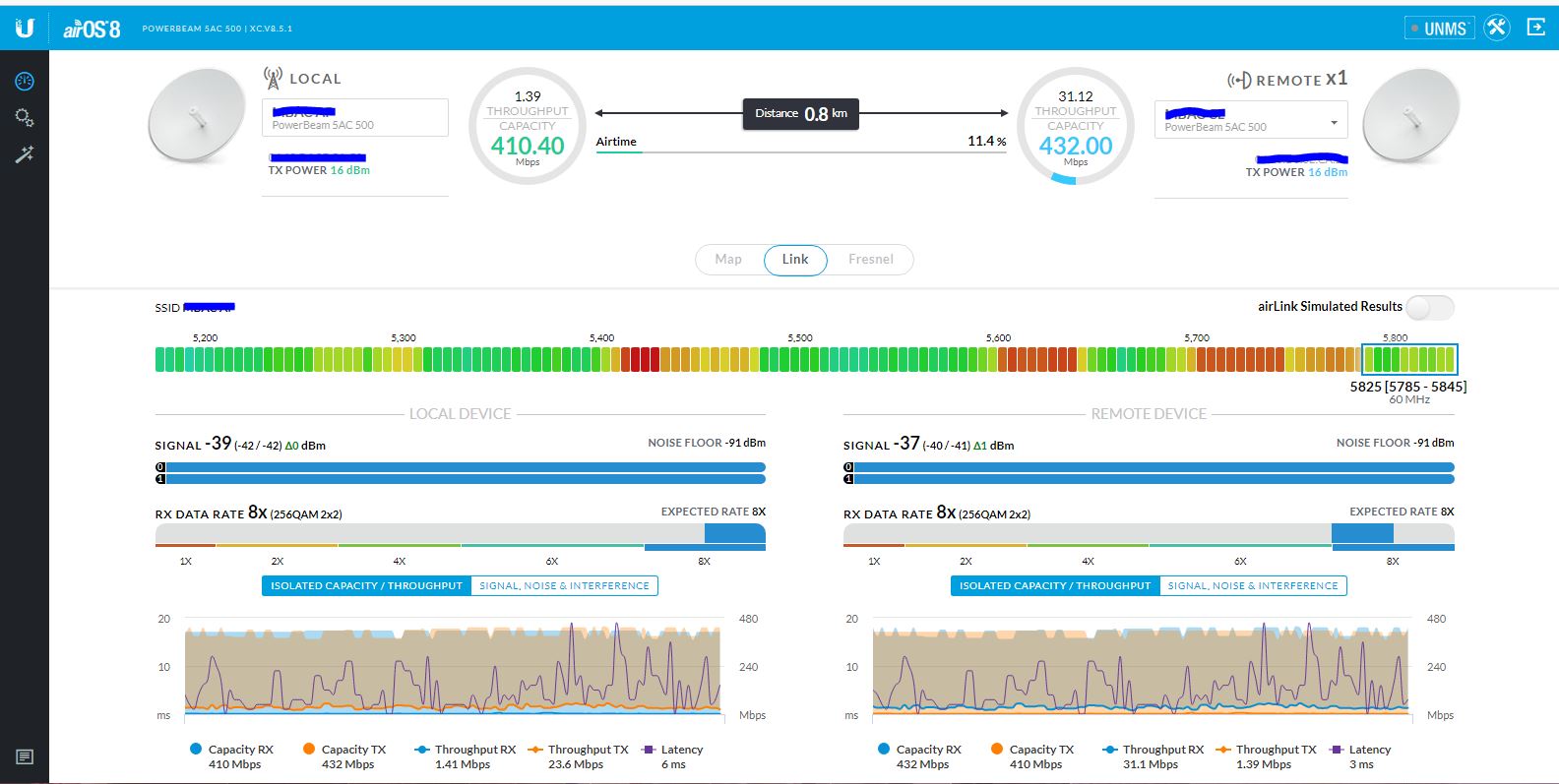
Task: Open the dashboard gauge icon in sidebar
Action: [x=25, y=82]
